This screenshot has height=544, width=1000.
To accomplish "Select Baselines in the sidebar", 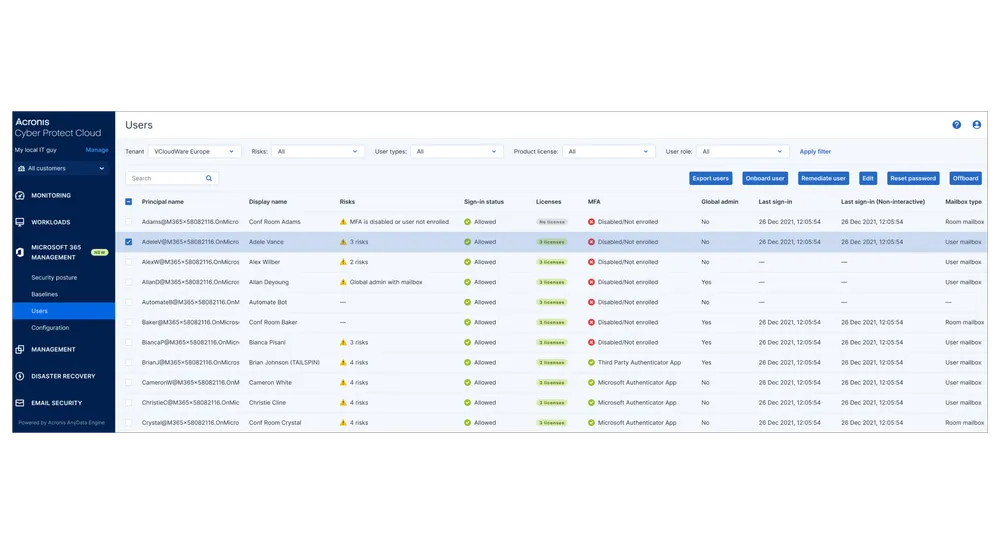I will tap(44, 294).
